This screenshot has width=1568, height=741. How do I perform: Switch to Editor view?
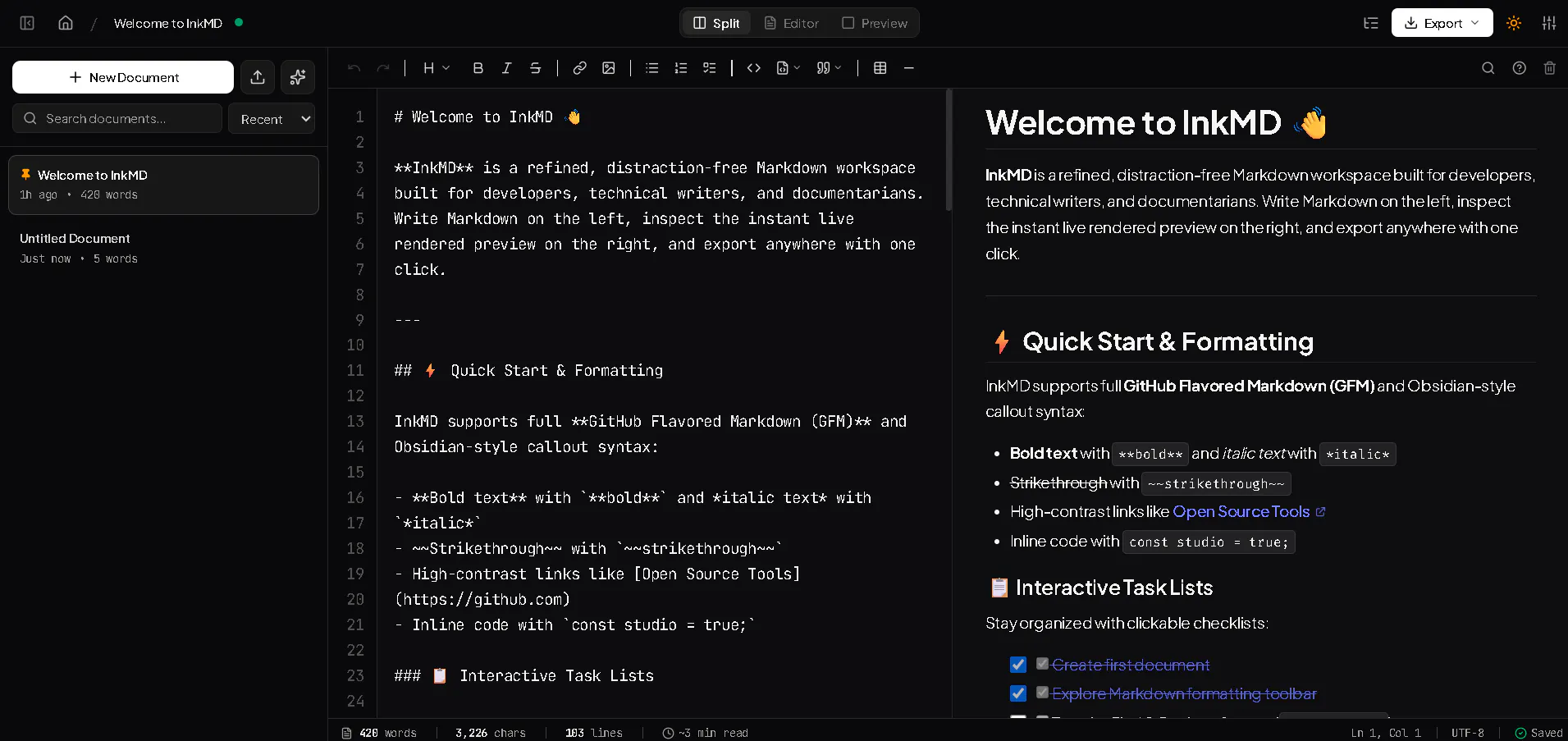(x=792, y=23)
